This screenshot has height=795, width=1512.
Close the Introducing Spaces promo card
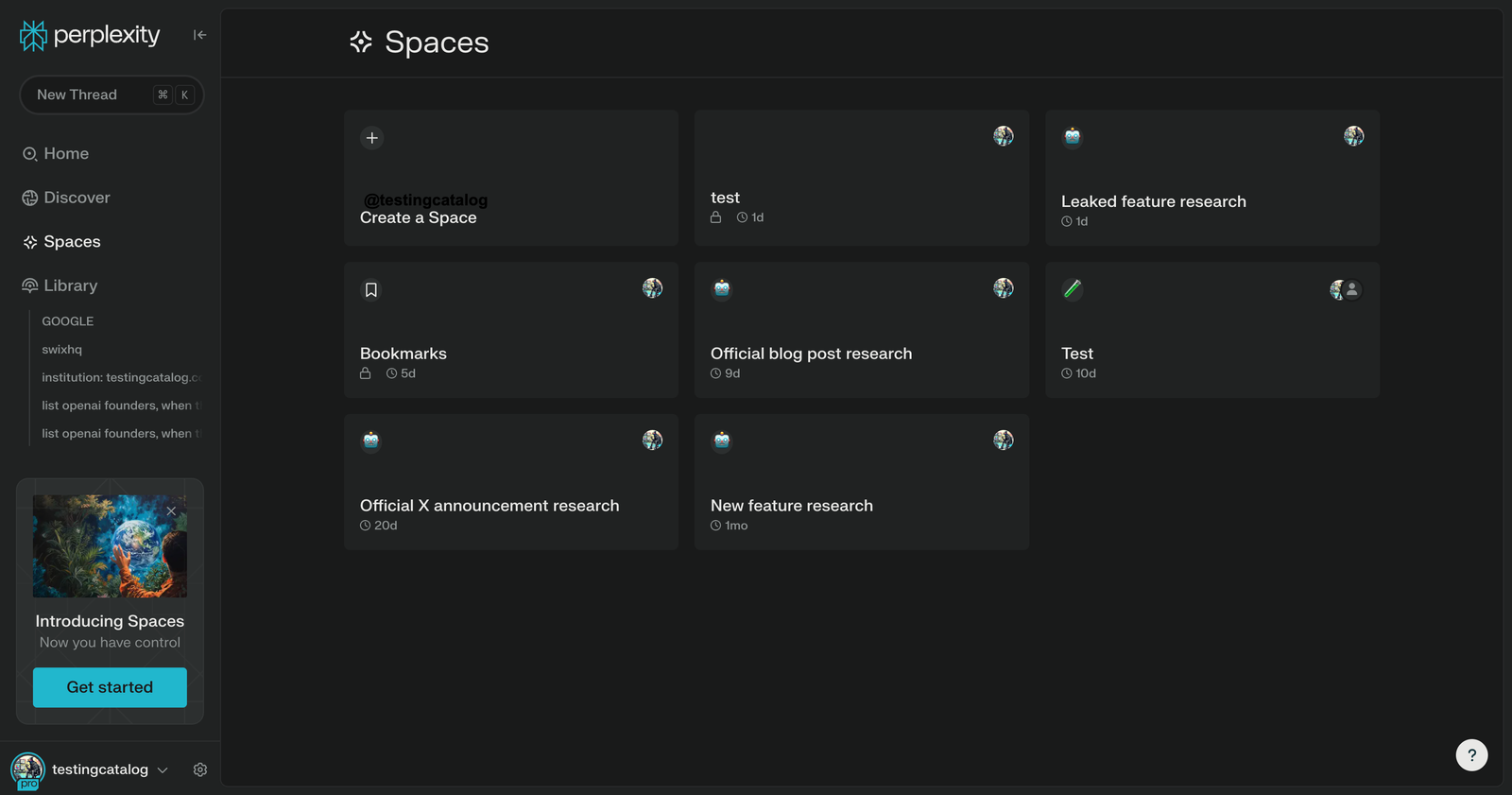click(171, 511)
